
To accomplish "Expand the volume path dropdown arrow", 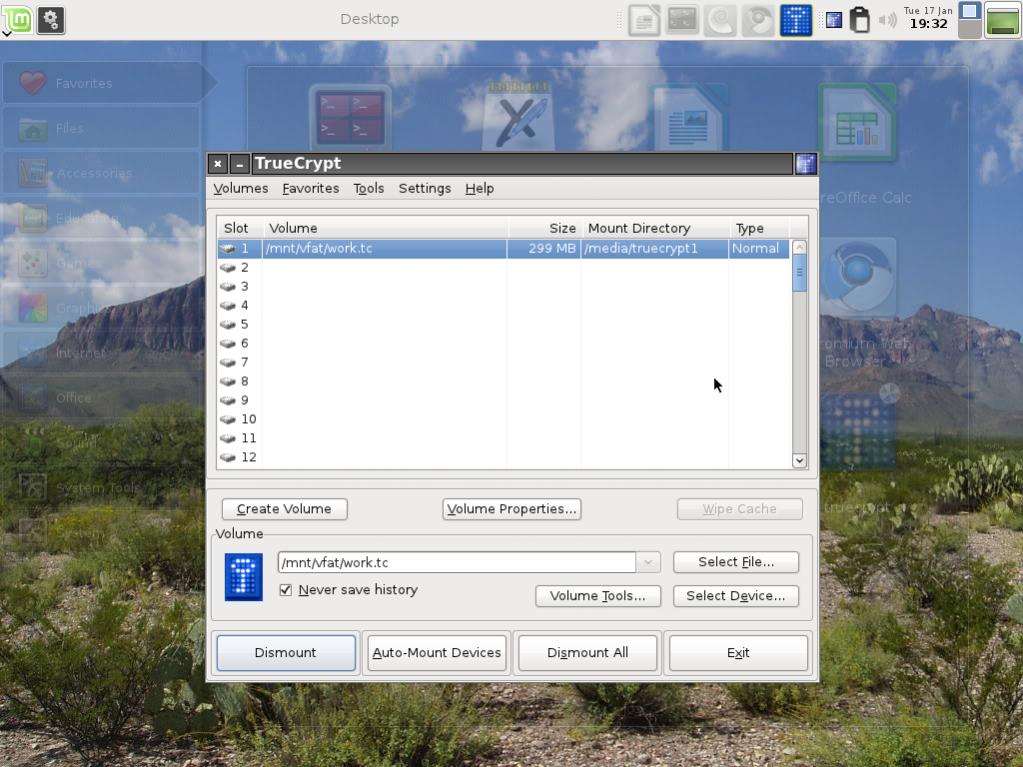I will pos(648,563).
